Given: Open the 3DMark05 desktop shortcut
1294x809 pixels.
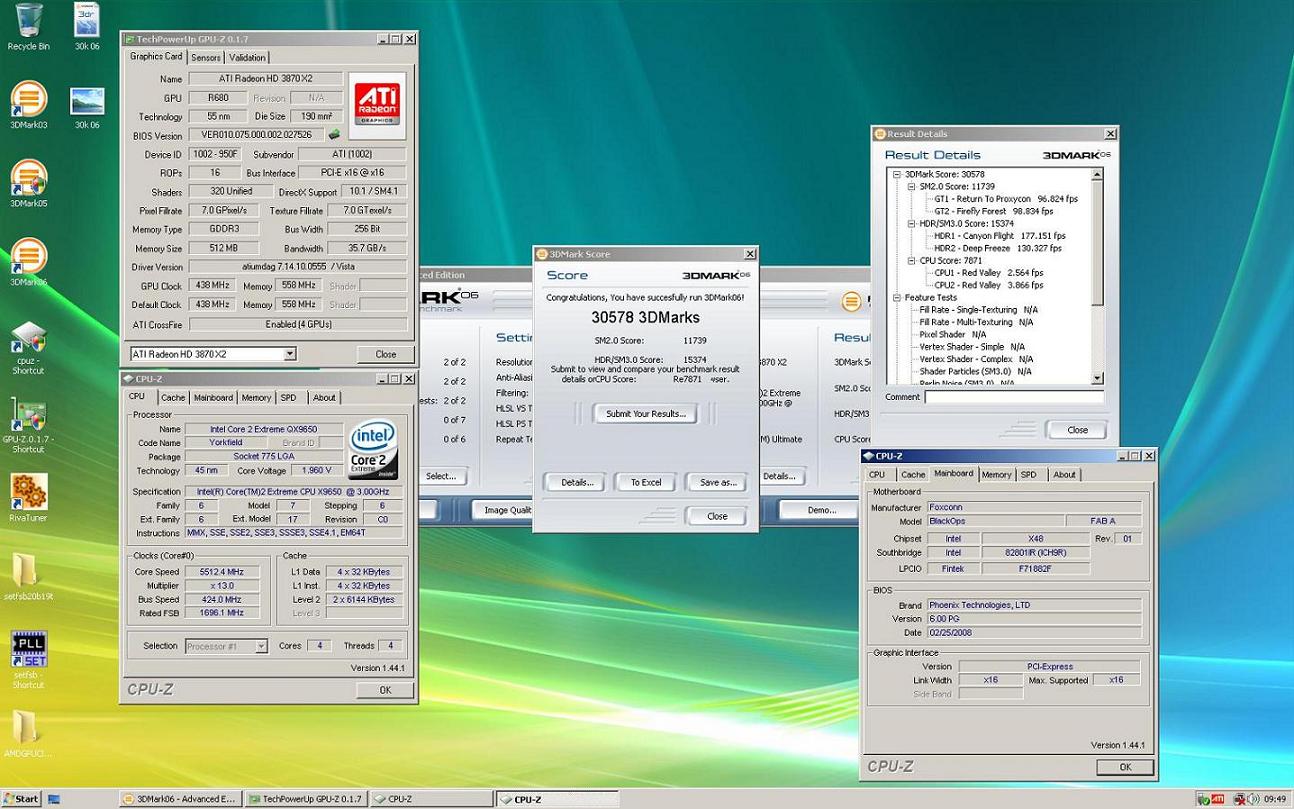Looking at the screenshot, I should [28, 183].
